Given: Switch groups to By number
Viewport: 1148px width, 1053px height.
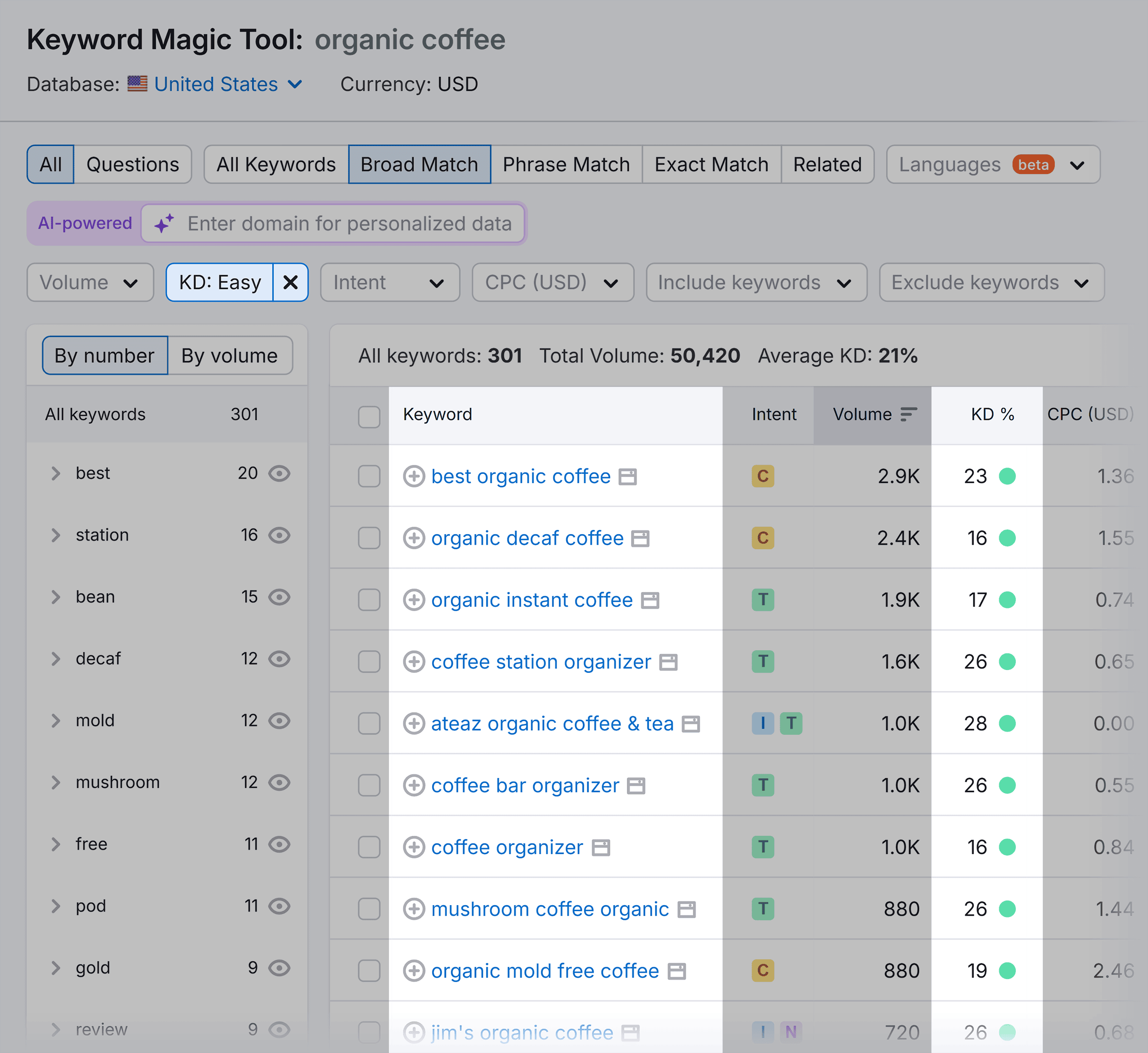Looking at the screenshot, I should pyautogui.click(x=105, y=355).
